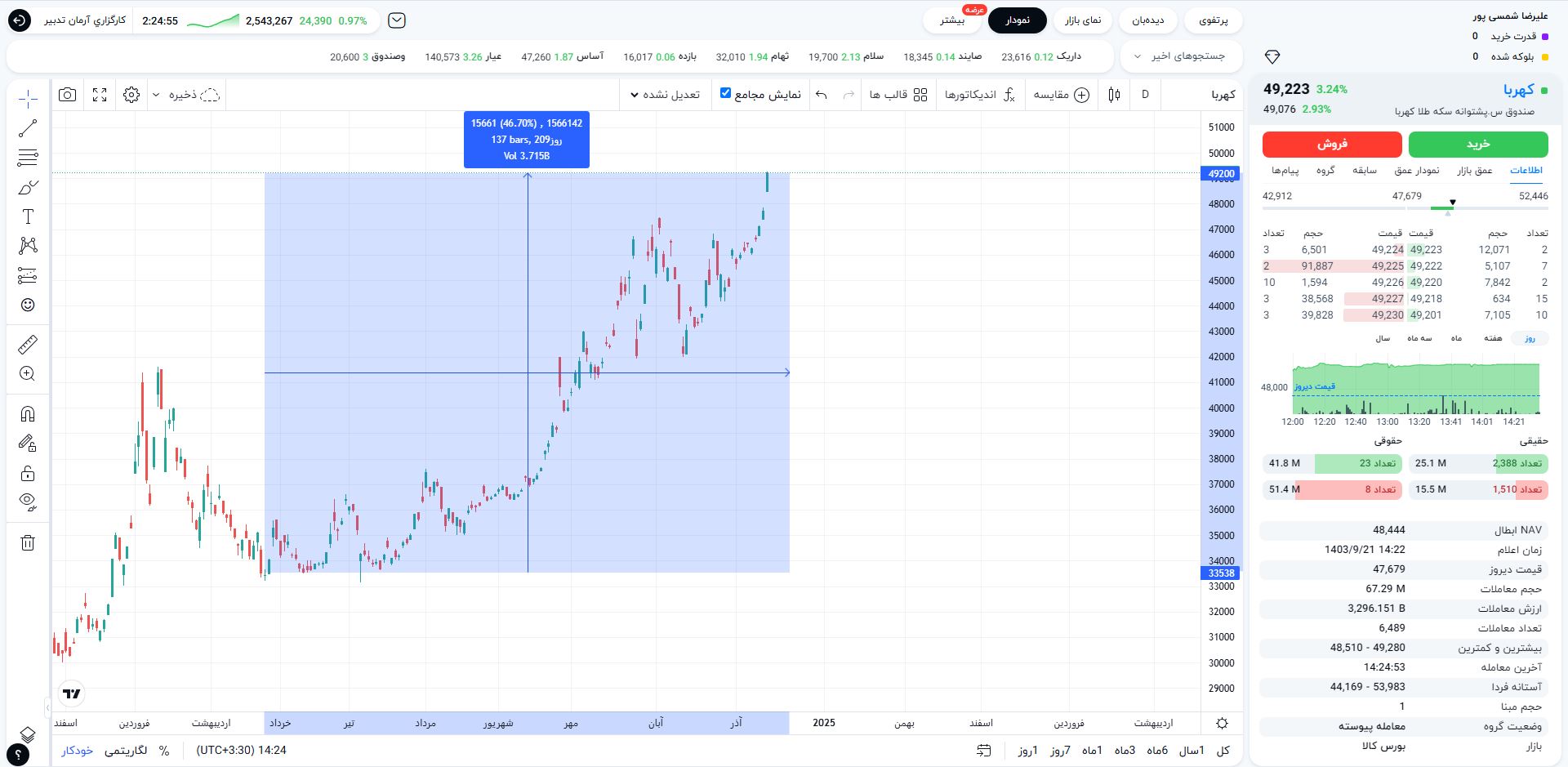
Task: Open the forecasting and measurement tools
Action: click(x=28, y=275)
